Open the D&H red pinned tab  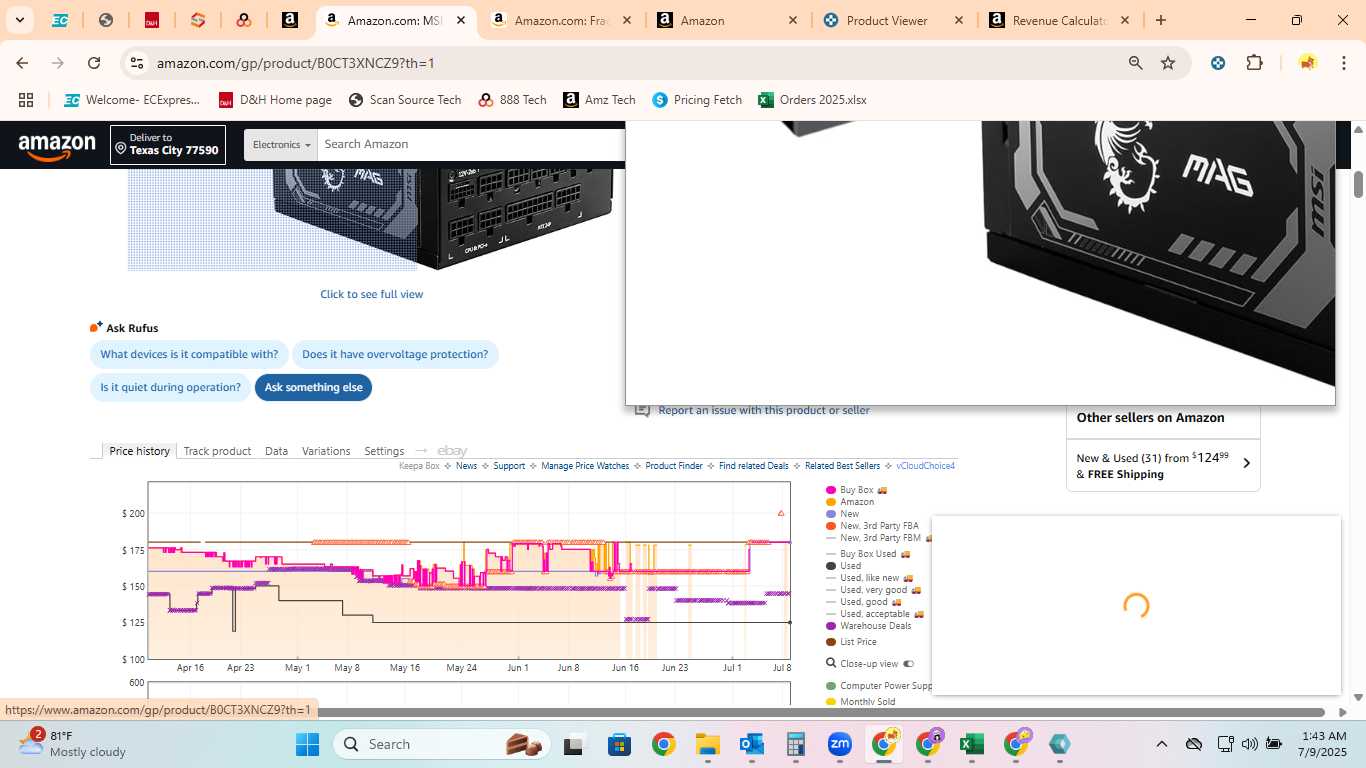[x=152, y=20]
